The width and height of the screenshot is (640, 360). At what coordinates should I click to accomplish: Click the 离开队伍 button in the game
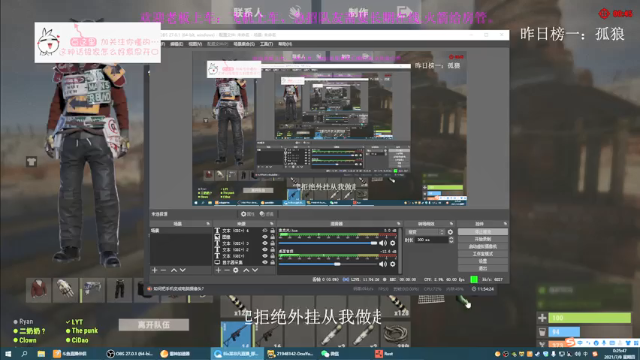154,325
